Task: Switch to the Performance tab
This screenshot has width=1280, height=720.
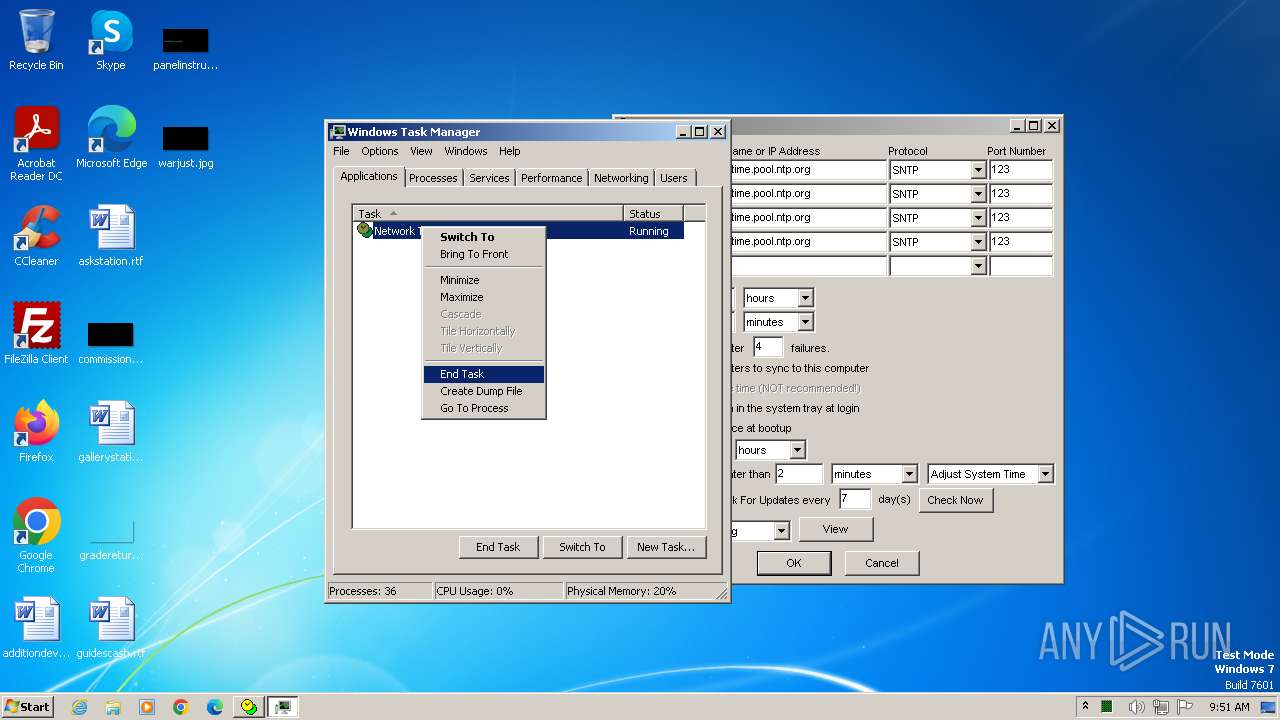Action: click(551, 178)
